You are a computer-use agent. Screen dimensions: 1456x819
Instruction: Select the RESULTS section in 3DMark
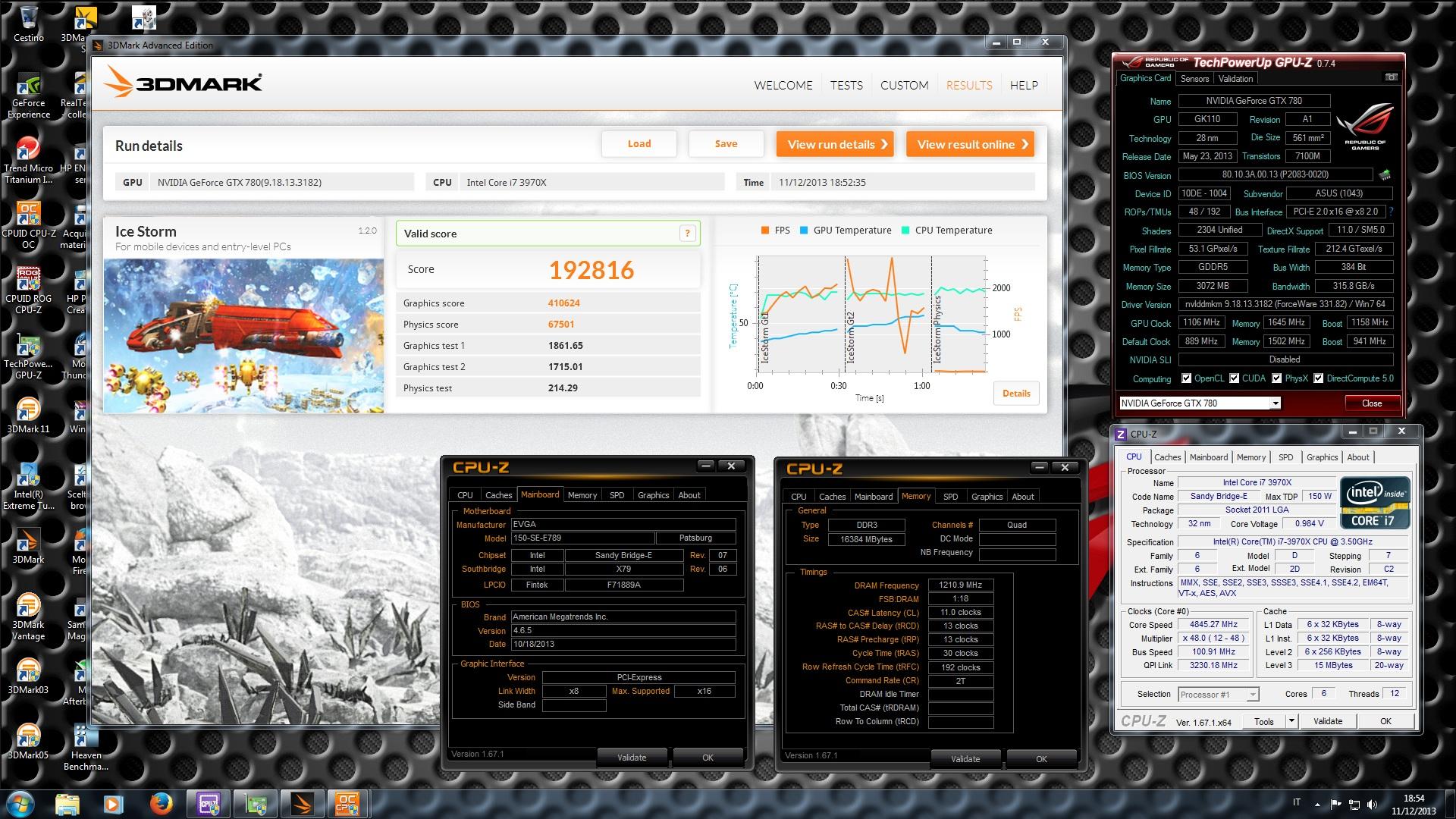969,86
